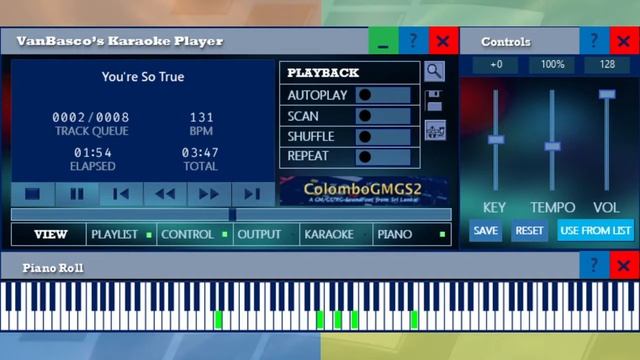Fast forward the current song
Viewport: 640px width, 360px height.
209,193
